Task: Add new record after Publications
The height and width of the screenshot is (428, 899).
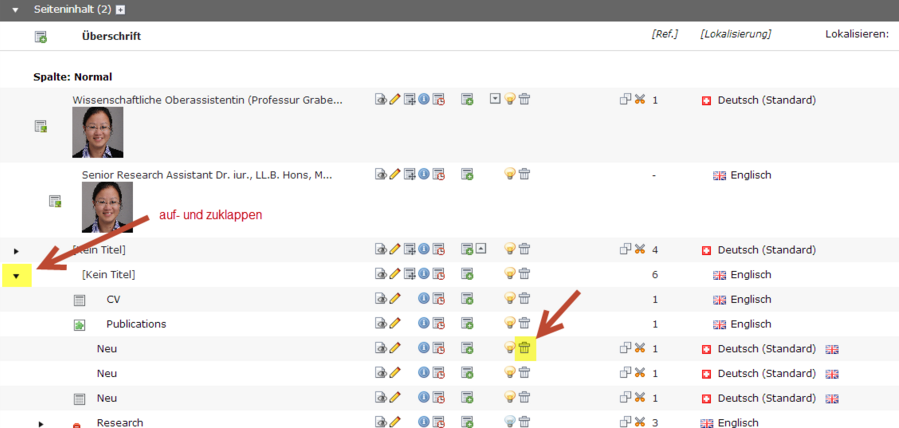Action: tap(467, 323)
